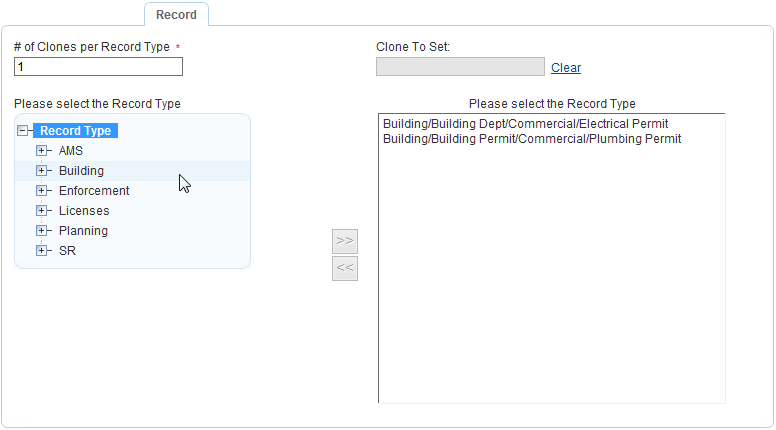Focus the number of clones input field
The image size is (776, 430).
point(98,67)
